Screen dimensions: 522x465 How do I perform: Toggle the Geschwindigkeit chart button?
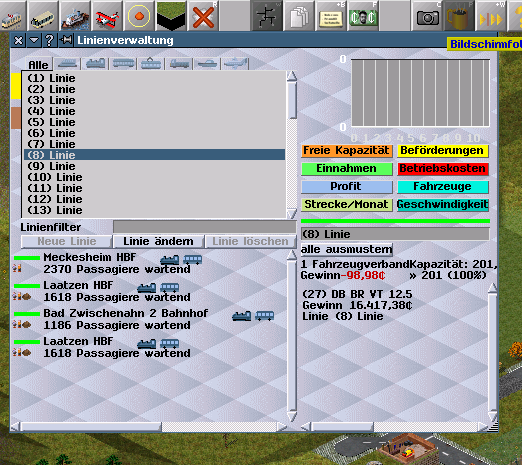443,205
